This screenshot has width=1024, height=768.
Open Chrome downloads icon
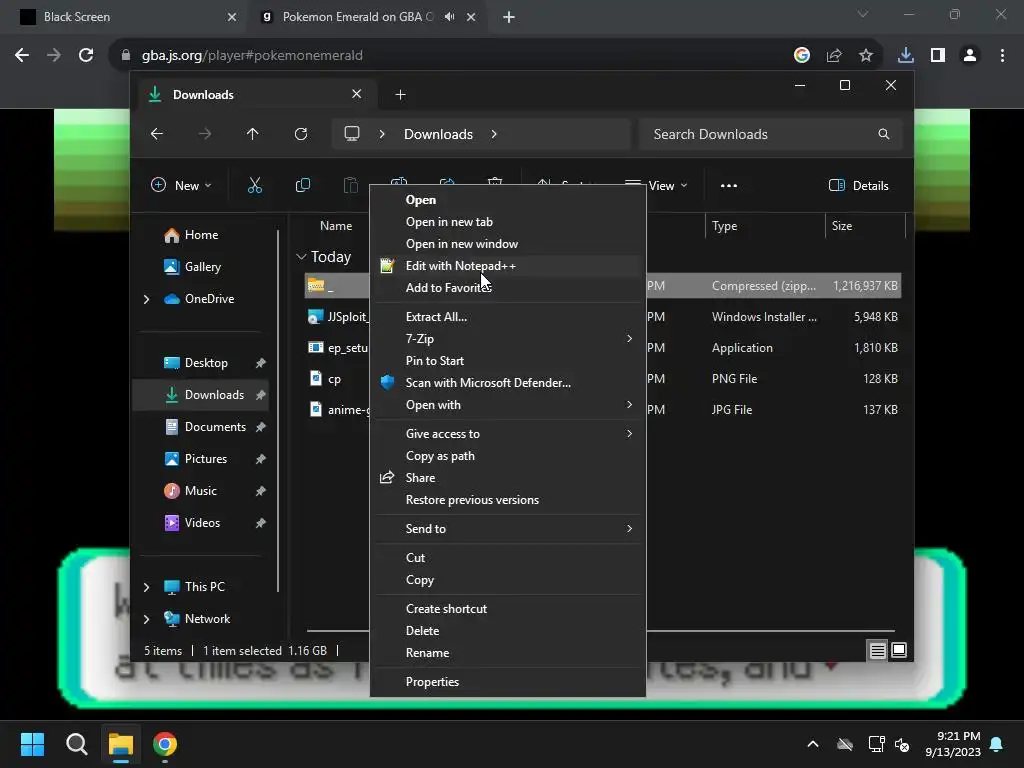[905, 56]
